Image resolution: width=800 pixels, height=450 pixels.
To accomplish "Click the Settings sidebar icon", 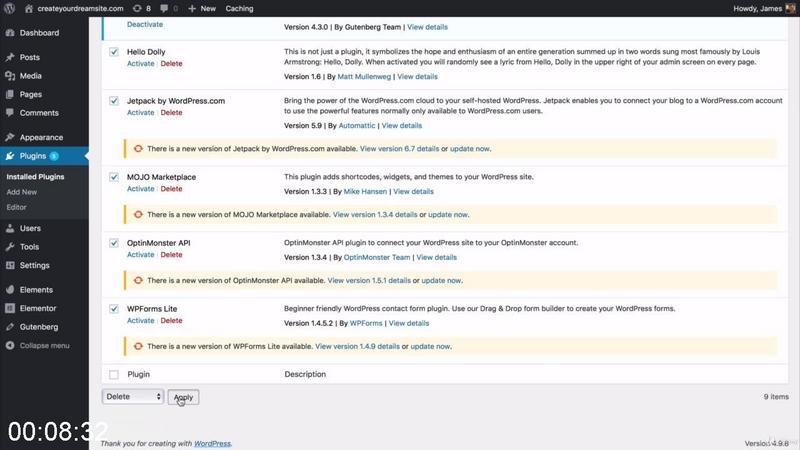I will pos(10,265).
